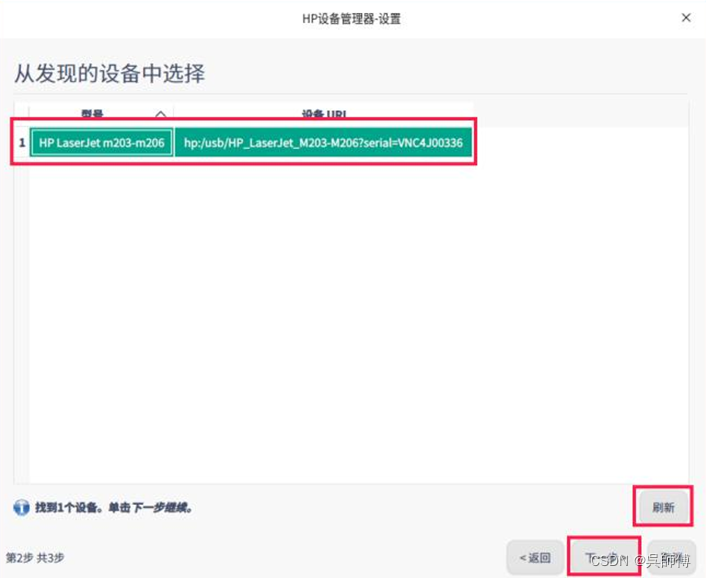The width and height of the screenshot is (706, 578).
Task: Proceed with the 下一步 button
Action: click(x=603, y=558)
